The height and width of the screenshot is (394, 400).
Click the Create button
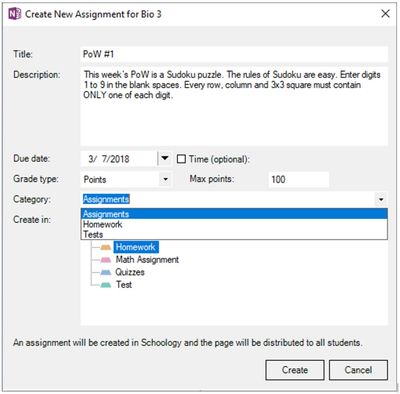[x=295, y=370]
